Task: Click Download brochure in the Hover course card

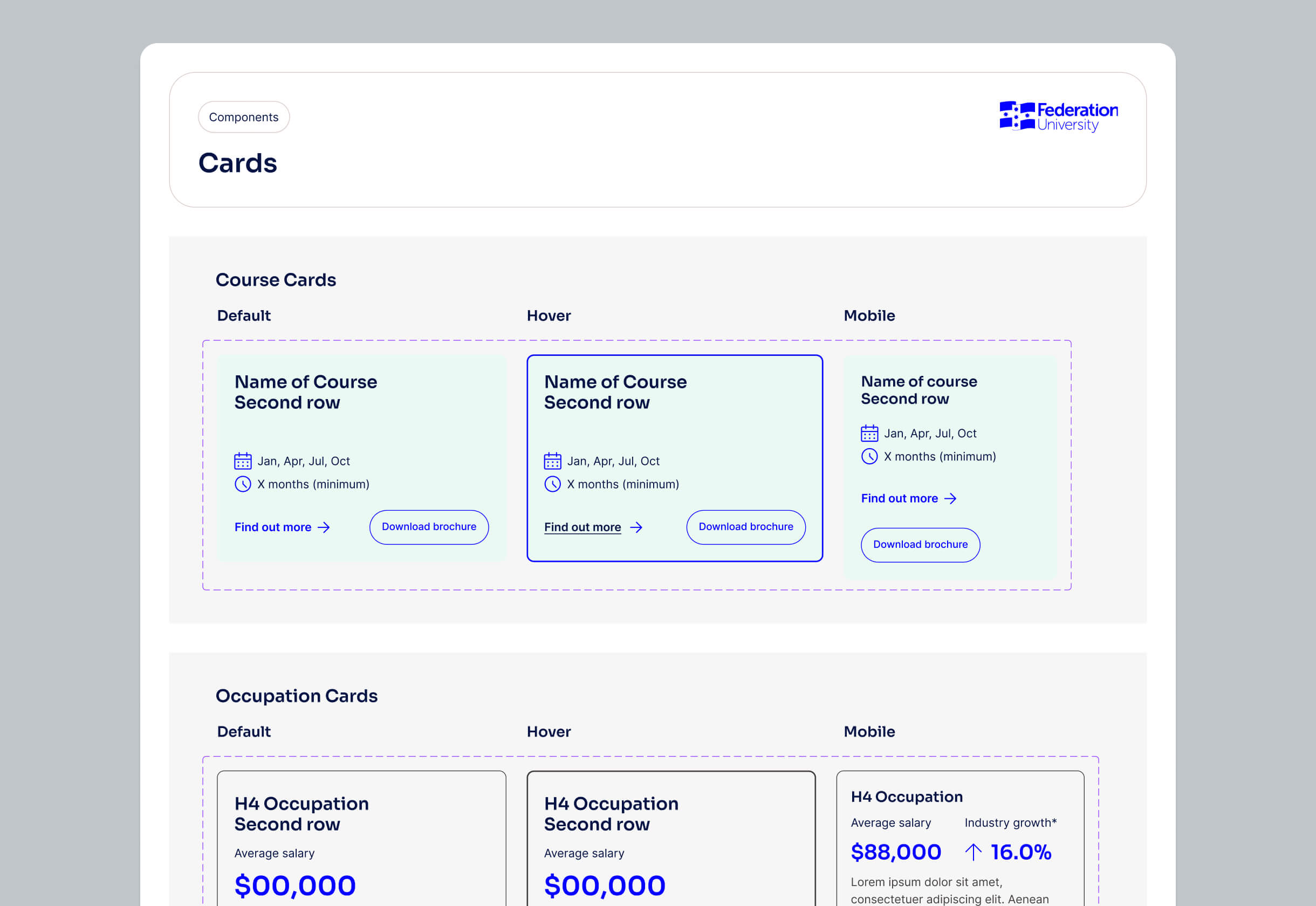Action: pyautogui.click(x=746, y=527)
